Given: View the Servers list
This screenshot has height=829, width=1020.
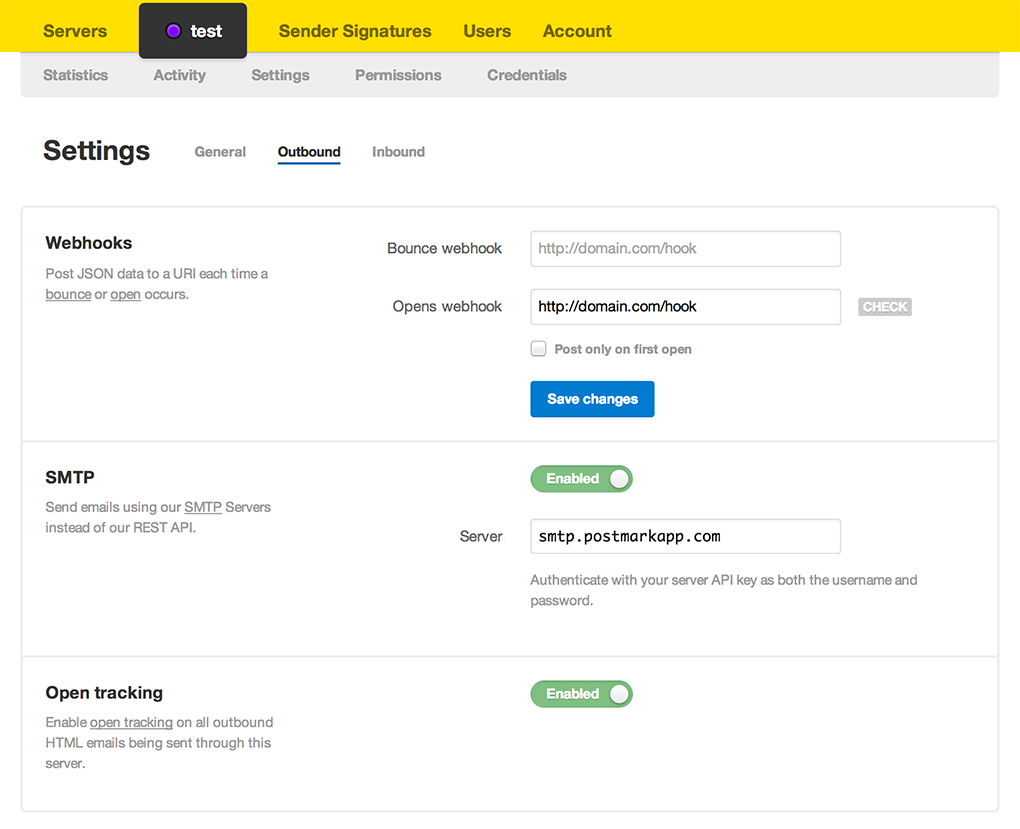Looking at the screenshot, I should (x=74, y=30).
